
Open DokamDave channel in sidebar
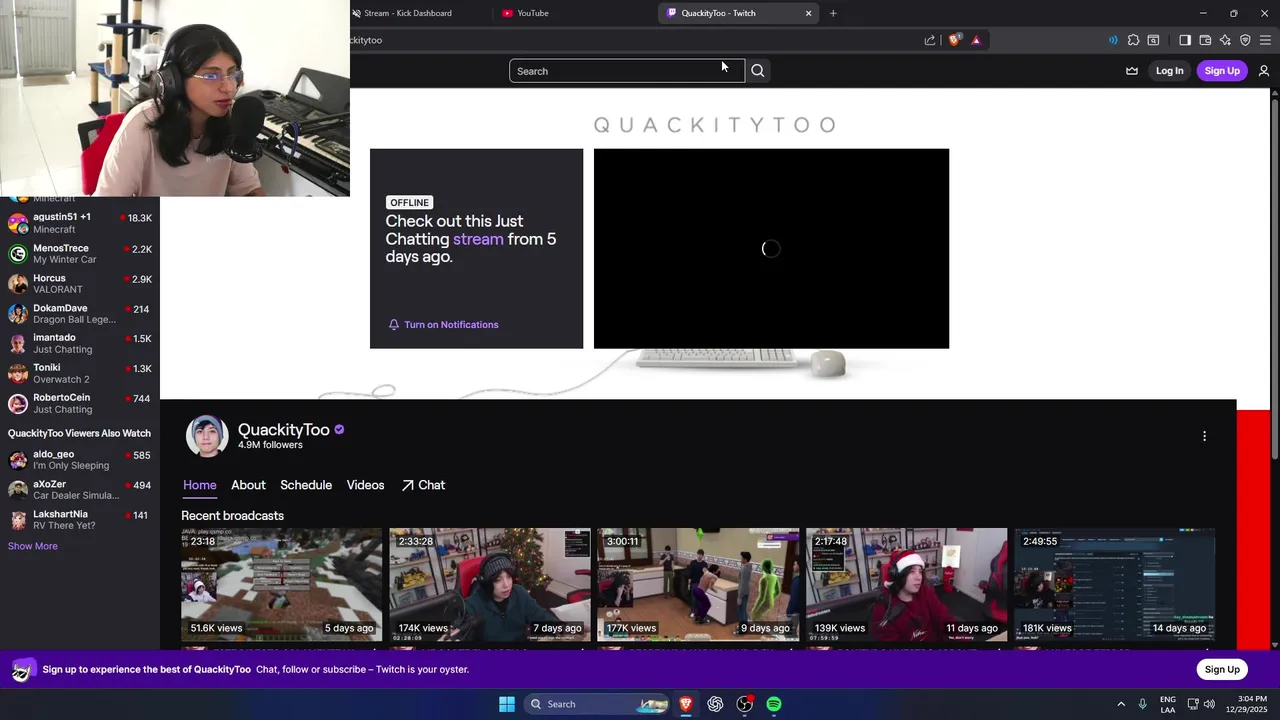click(80, 313)
